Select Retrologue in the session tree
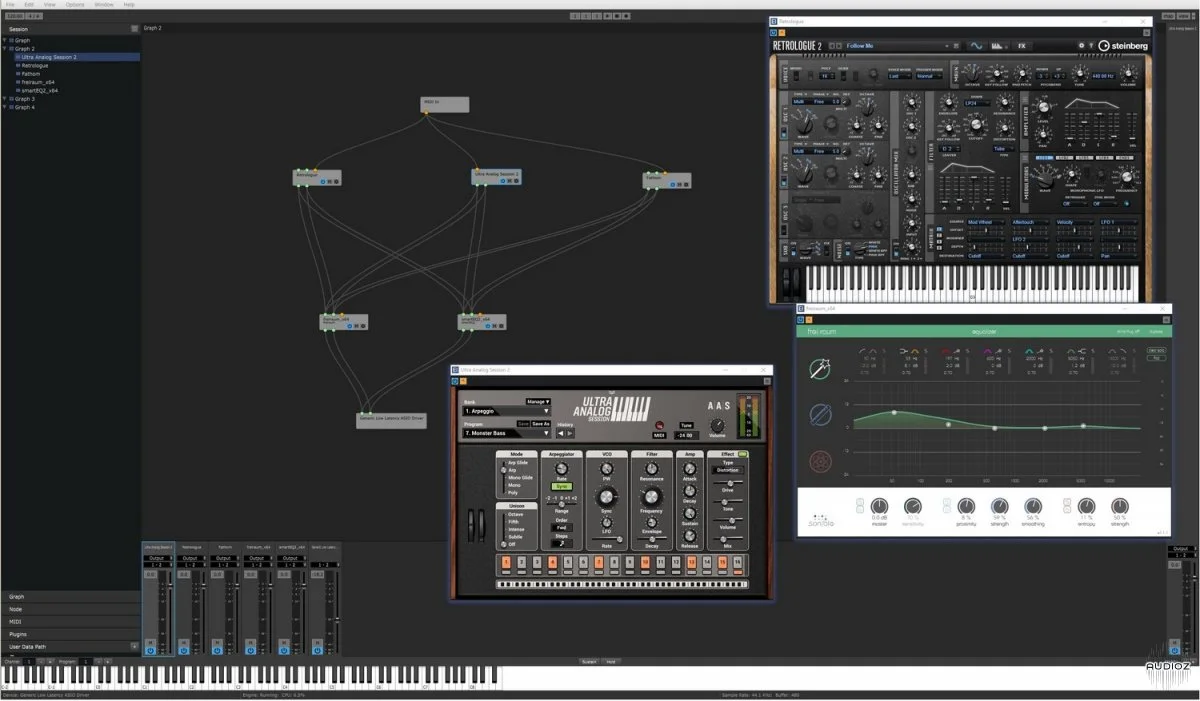This screenshot has width=1200, height=701. click(35, 65)
